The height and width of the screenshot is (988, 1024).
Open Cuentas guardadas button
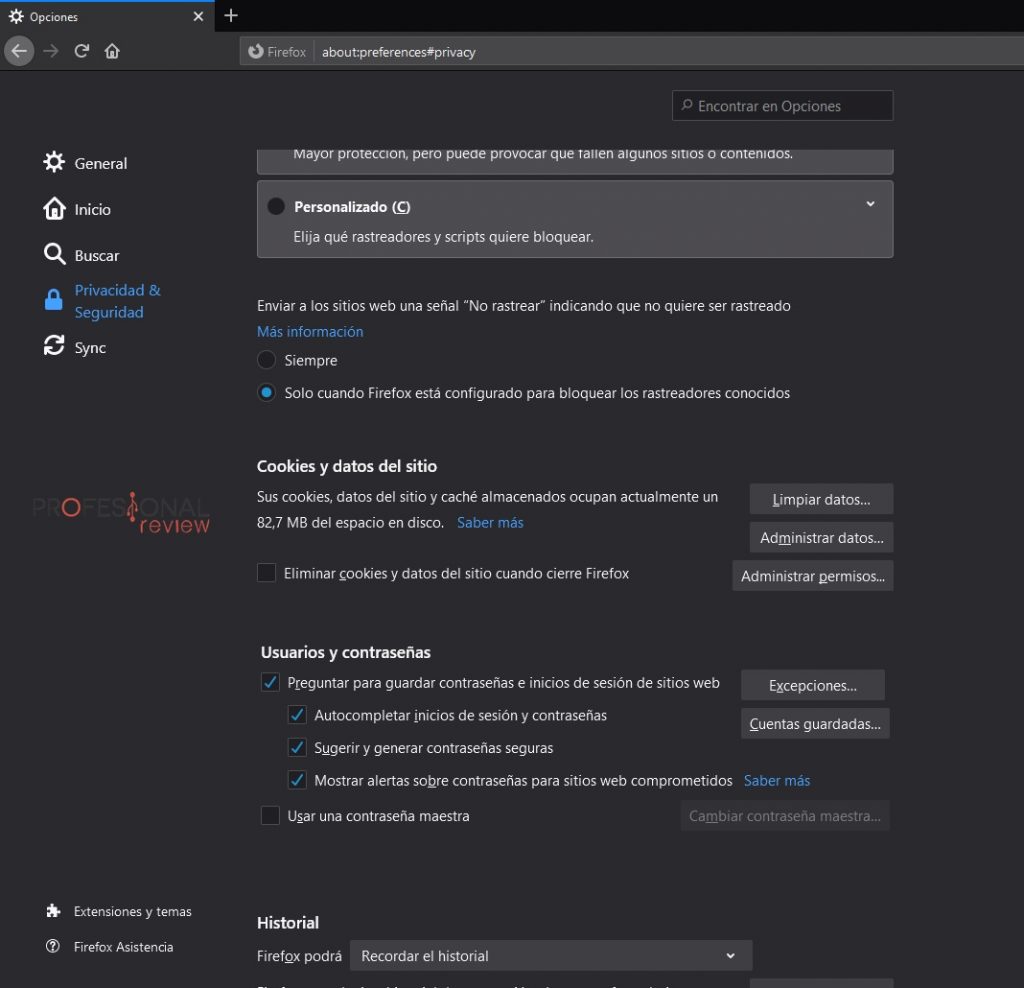click(815, 724)
